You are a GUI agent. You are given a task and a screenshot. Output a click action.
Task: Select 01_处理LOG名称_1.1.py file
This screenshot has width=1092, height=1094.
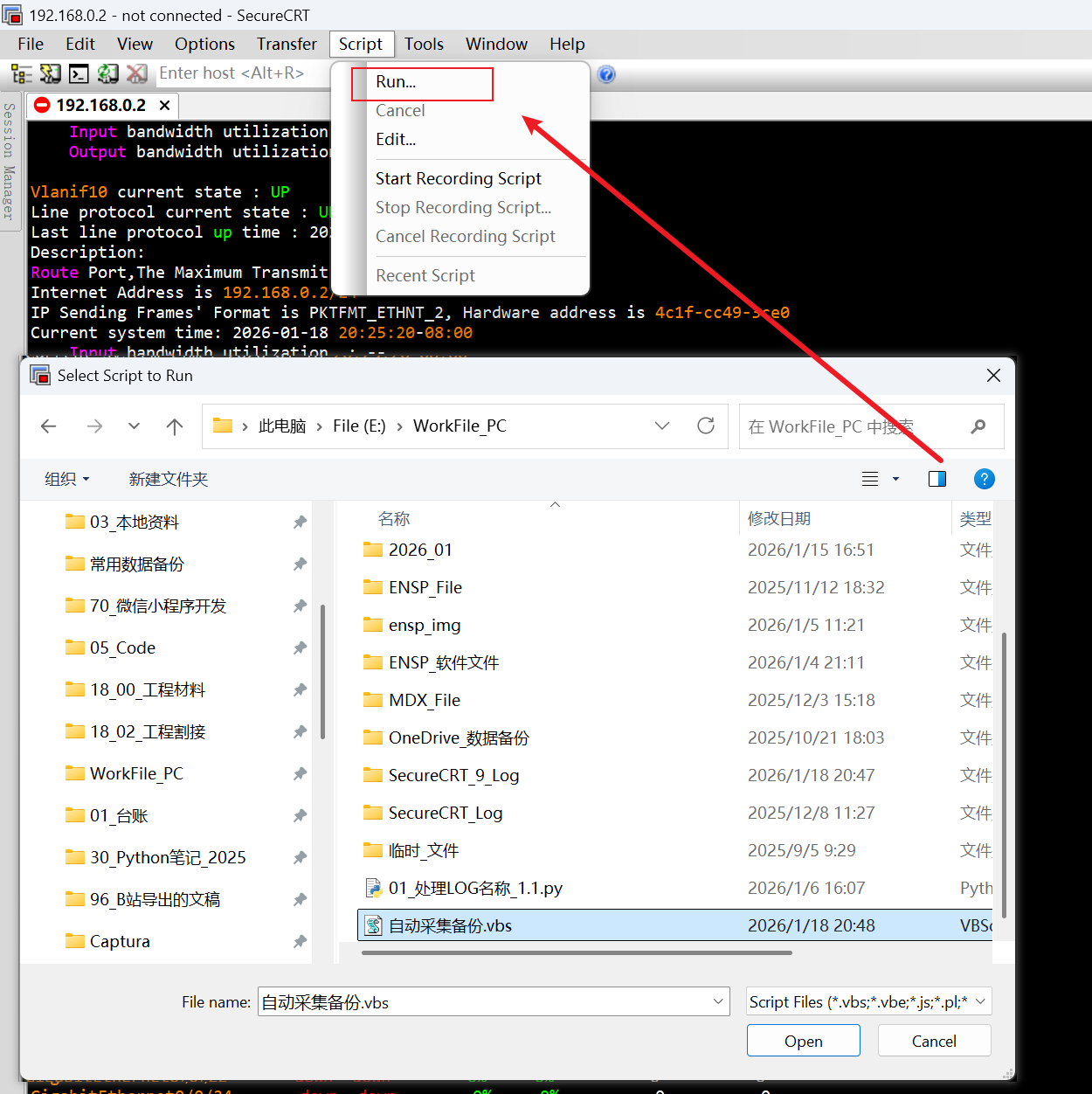click(475, 888)
